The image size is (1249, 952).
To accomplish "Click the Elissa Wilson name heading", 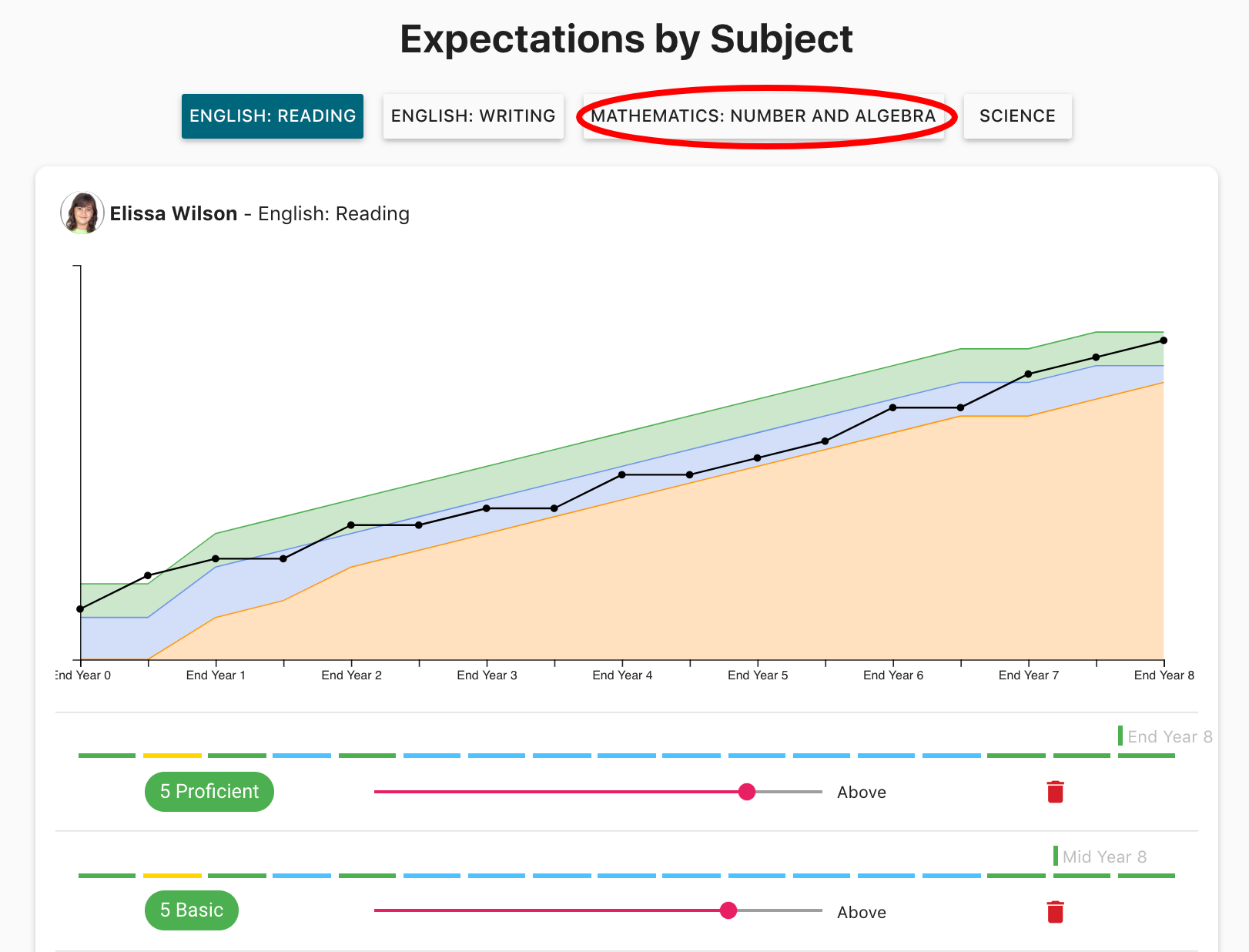I will pyautogui.click(x=173, y=214).
